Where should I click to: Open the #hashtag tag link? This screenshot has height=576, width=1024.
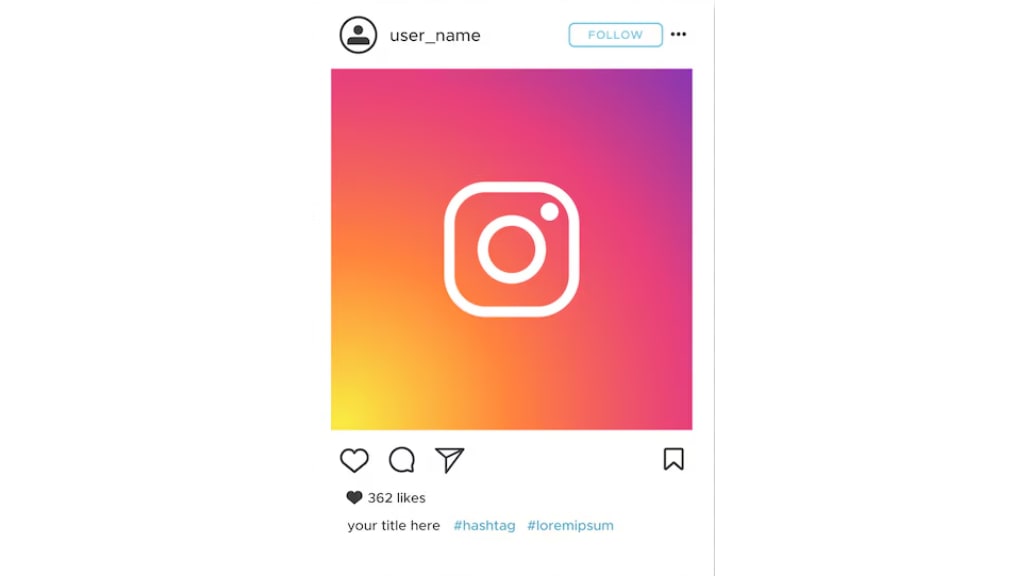[485, 525]
